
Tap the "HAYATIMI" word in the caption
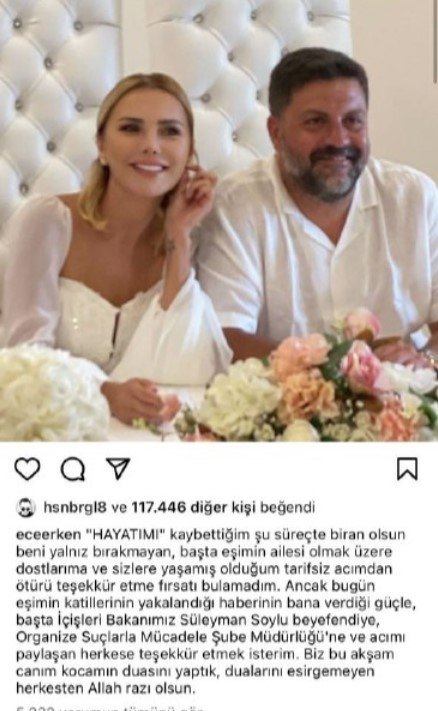point(126,535)
